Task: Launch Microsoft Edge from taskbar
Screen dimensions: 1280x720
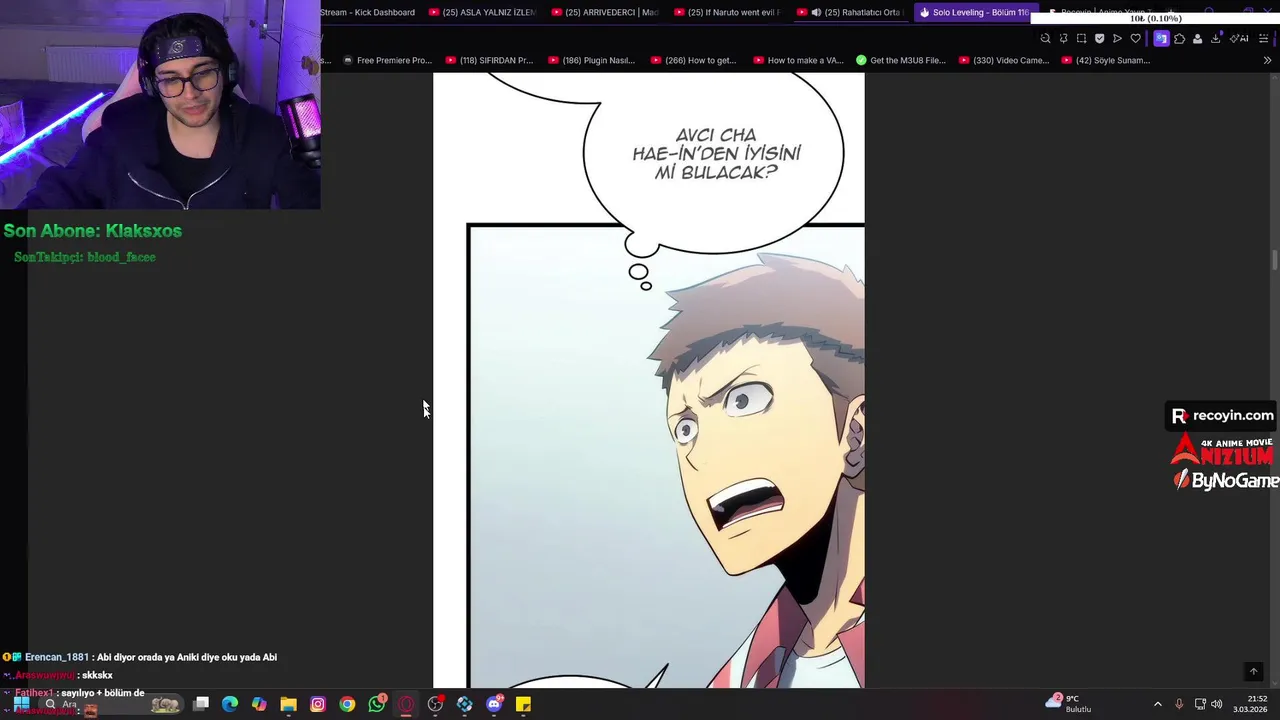Action: pyautogui.click(x=230, y=704)
